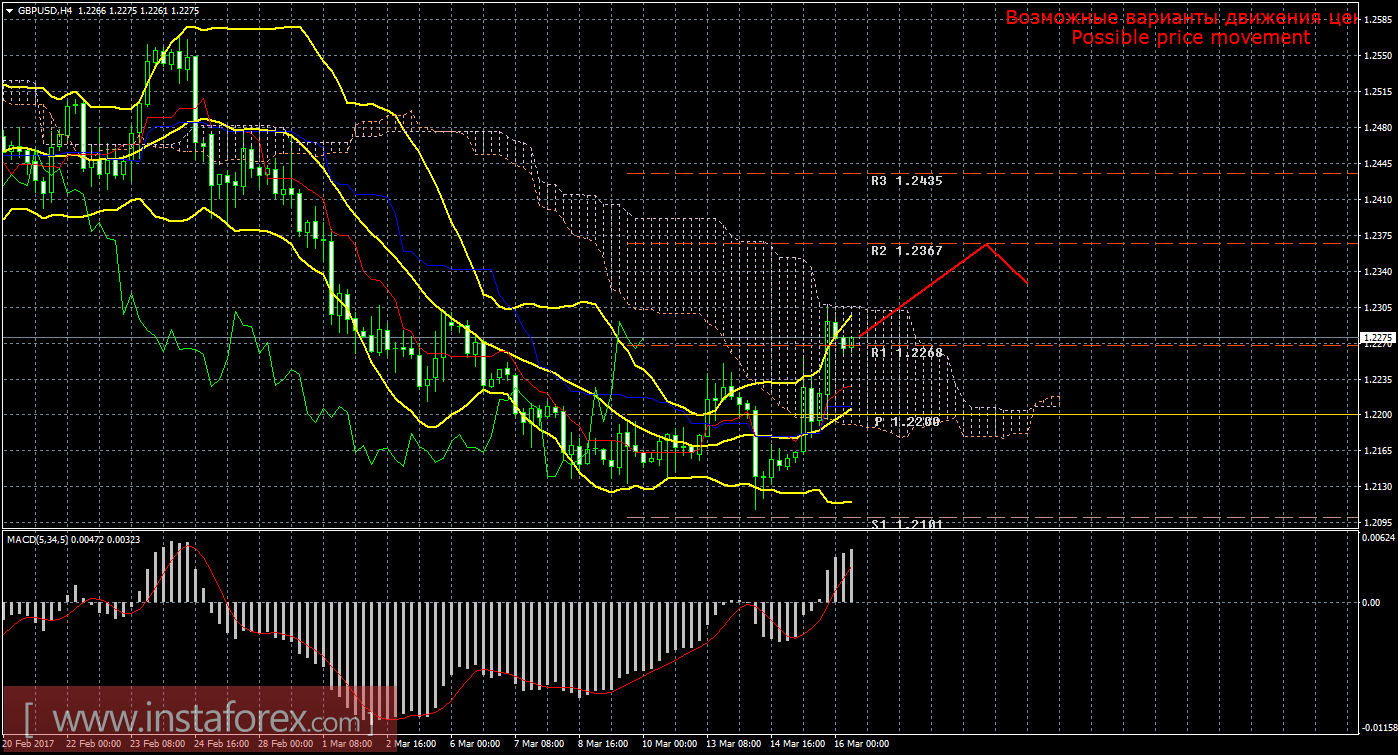This screenshot has width=1398, height=755.
Task: Click the red forecast line peak near R2
Action: point(988,244)
